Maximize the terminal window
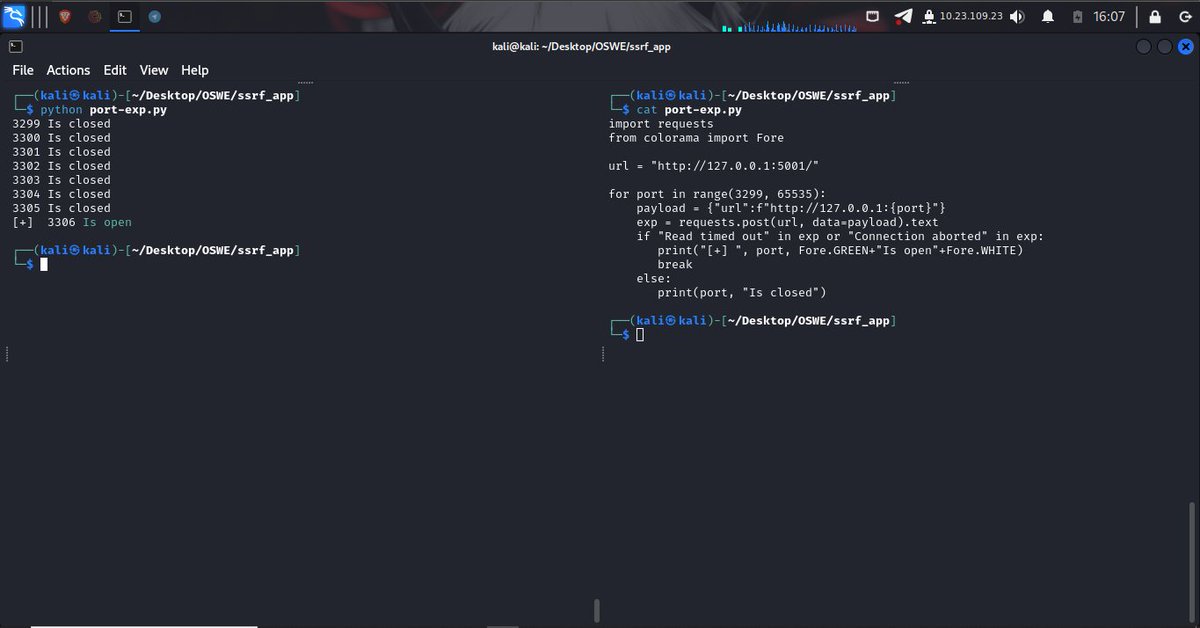 point(1164,47)
